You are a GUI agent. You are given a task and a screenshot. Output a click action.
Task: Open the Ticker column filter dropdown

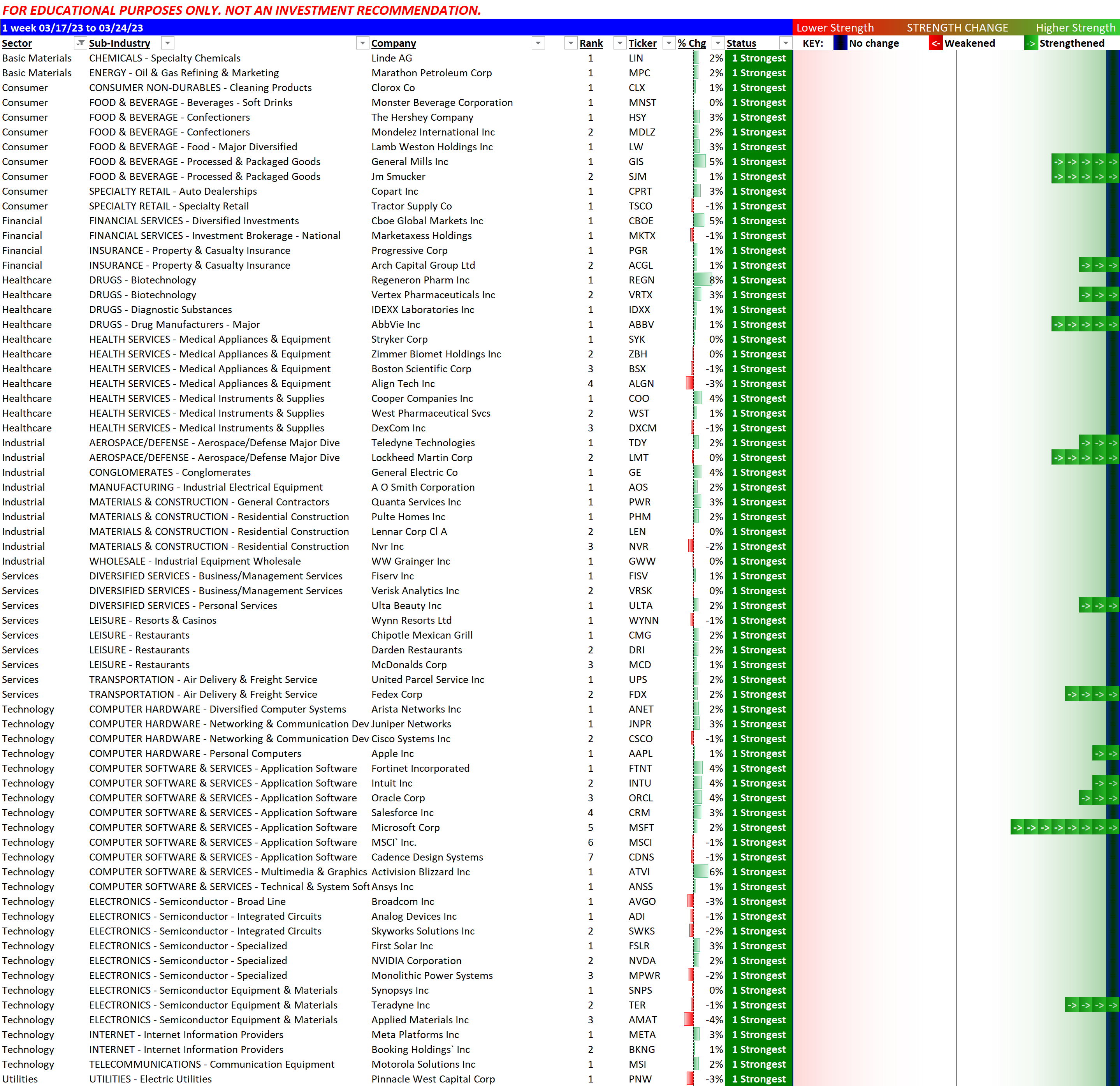click(668, 43)
